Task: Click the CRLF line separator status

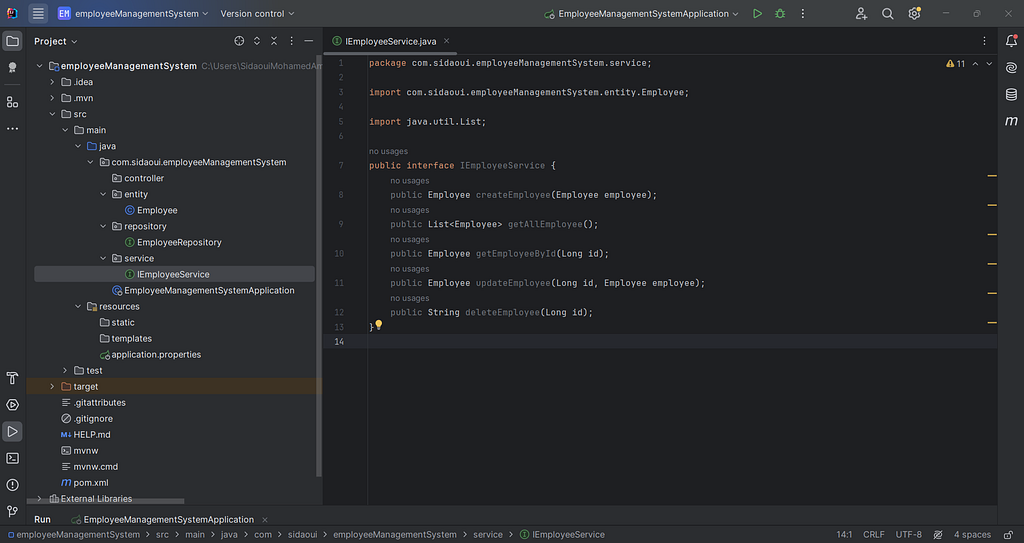Action: (874, 535)
